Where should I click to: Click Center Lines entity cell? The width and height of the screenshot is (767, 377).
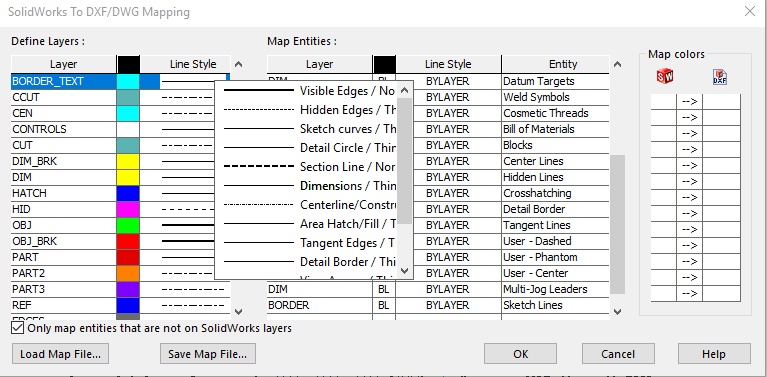pyautogui.click(x=555, y=161)
